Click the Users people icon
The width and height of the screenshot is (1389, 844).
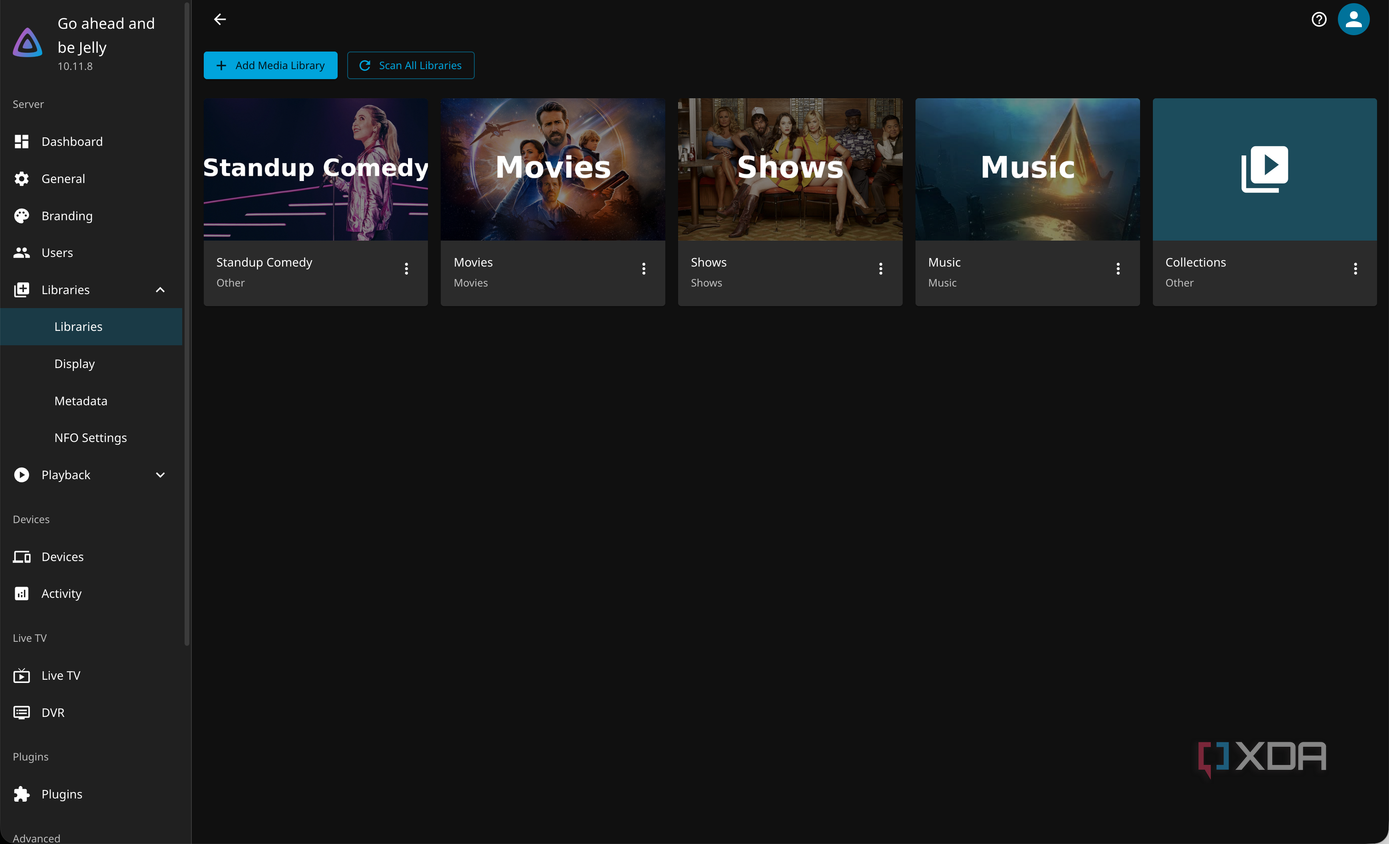pyautogui.click(x=21, y=252)
